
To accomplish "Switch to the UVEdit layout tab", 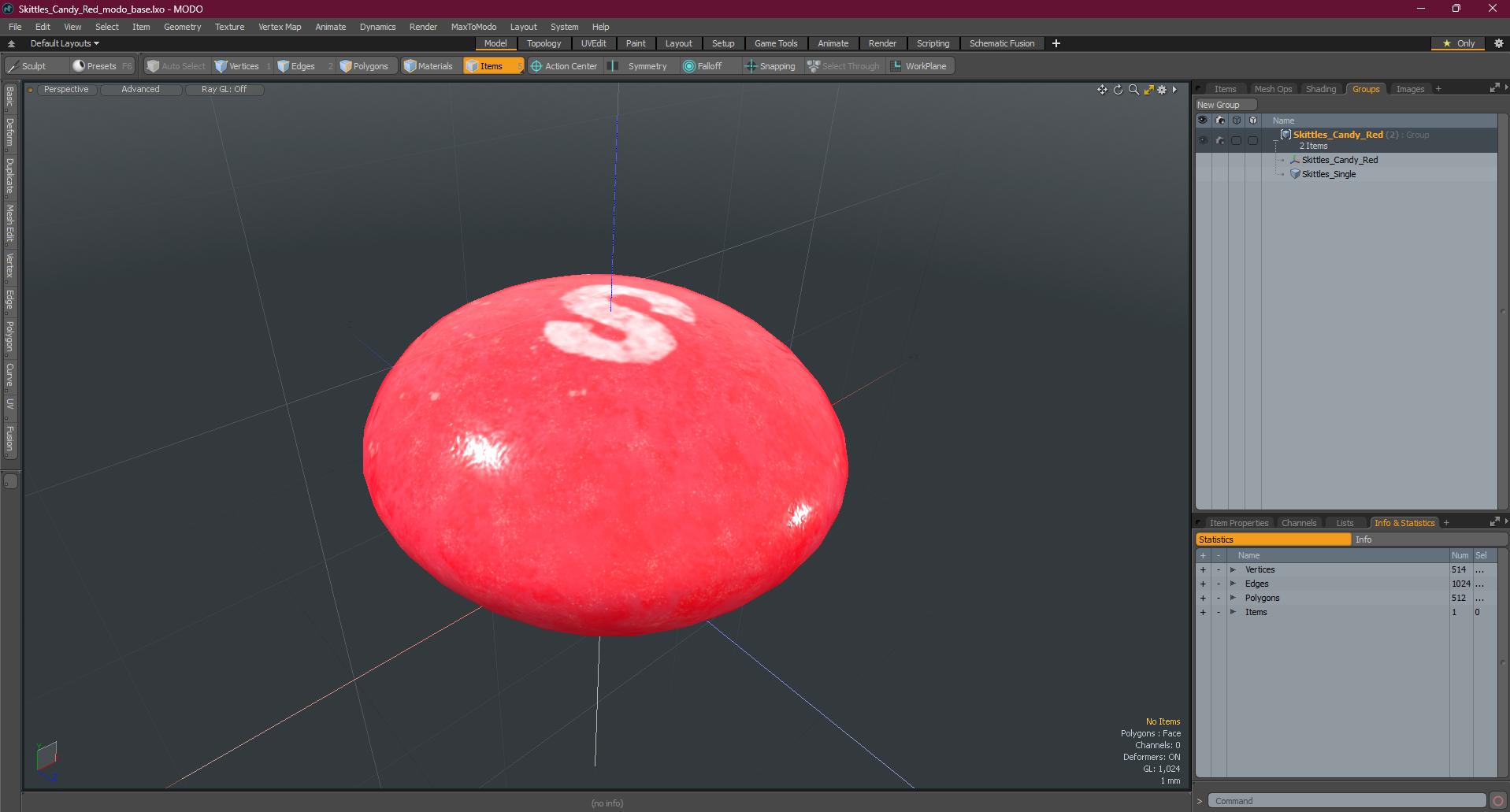I will (593, 43).
